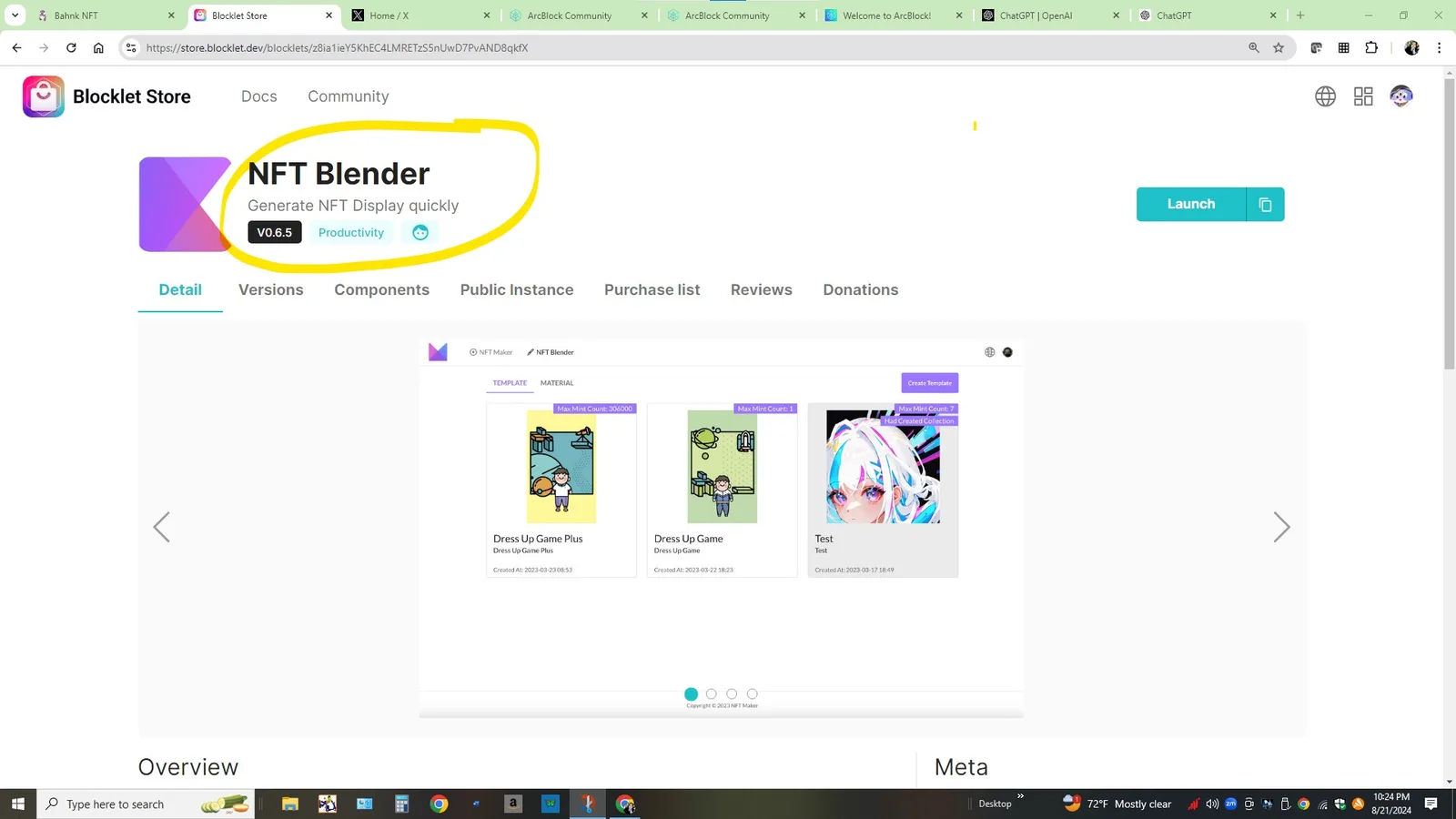Open the browser home page

pyautogui.click(x=98, y=47)
